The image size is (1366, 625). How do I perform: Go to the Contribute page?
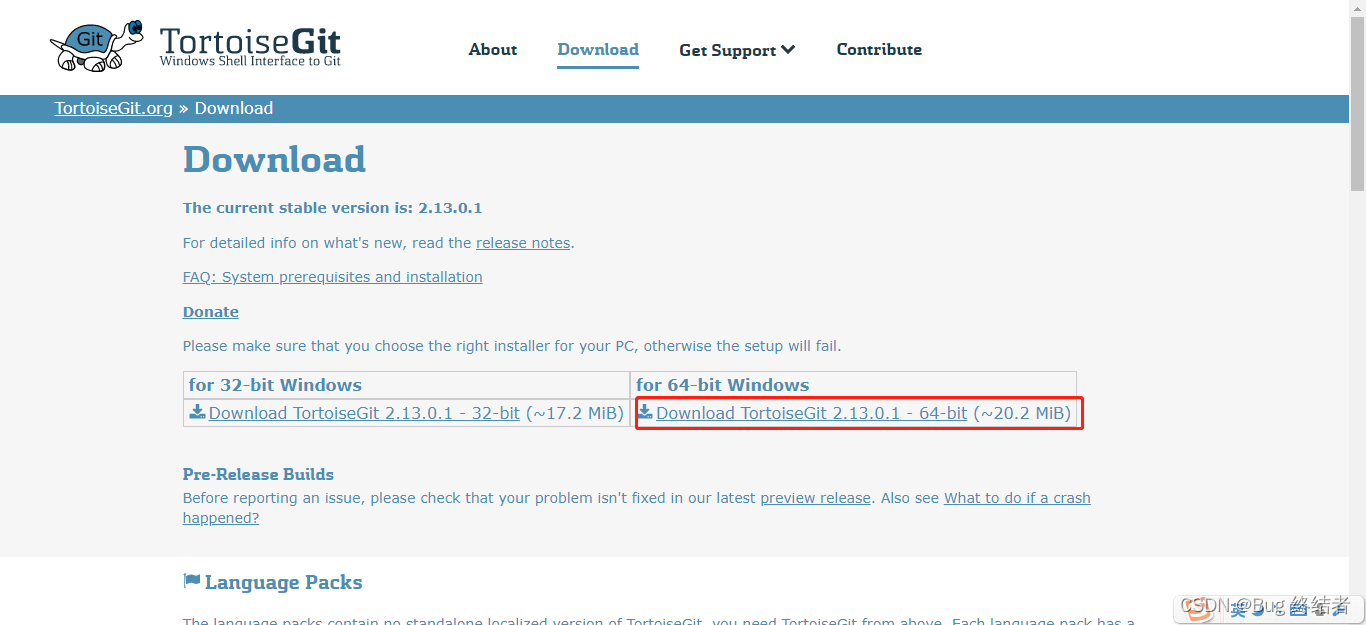click(x=879, y=49)
